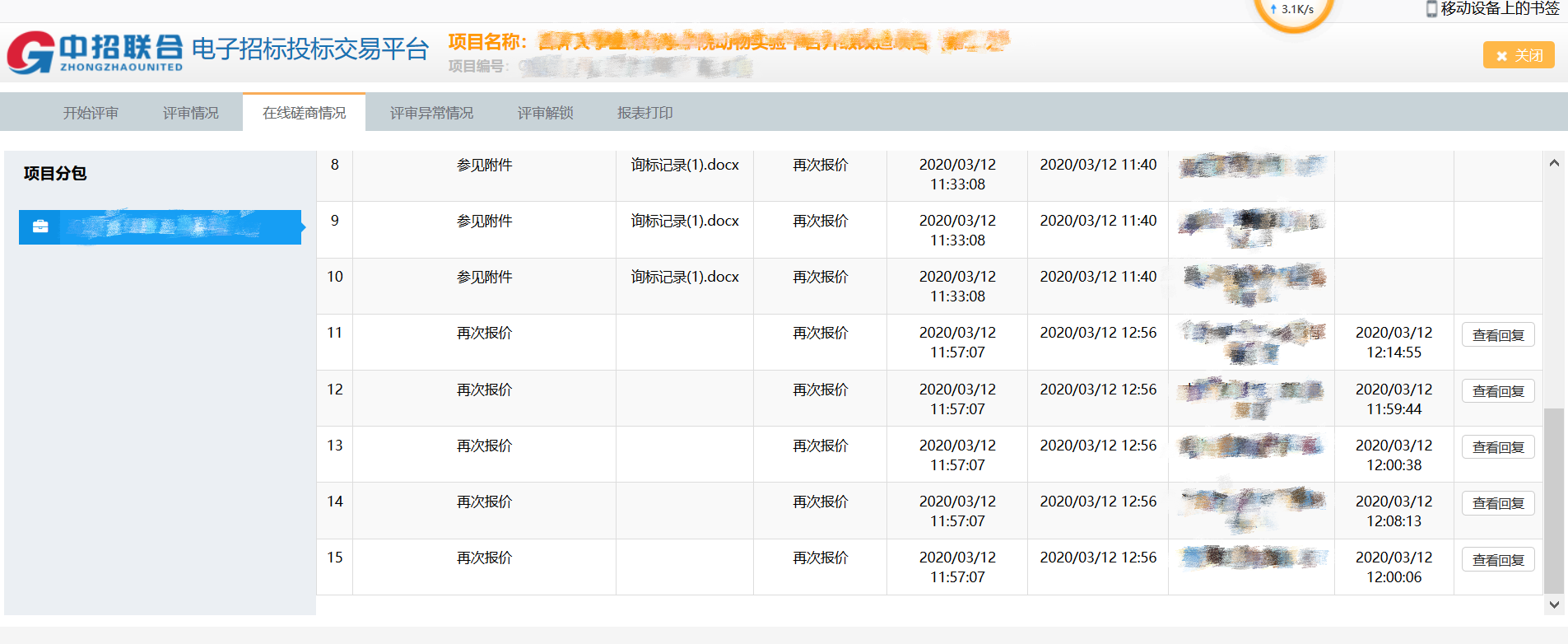Open row 8 attachment 询标记录(1).docx
This screenshot has width=1568, height=644.
[684, 165]
